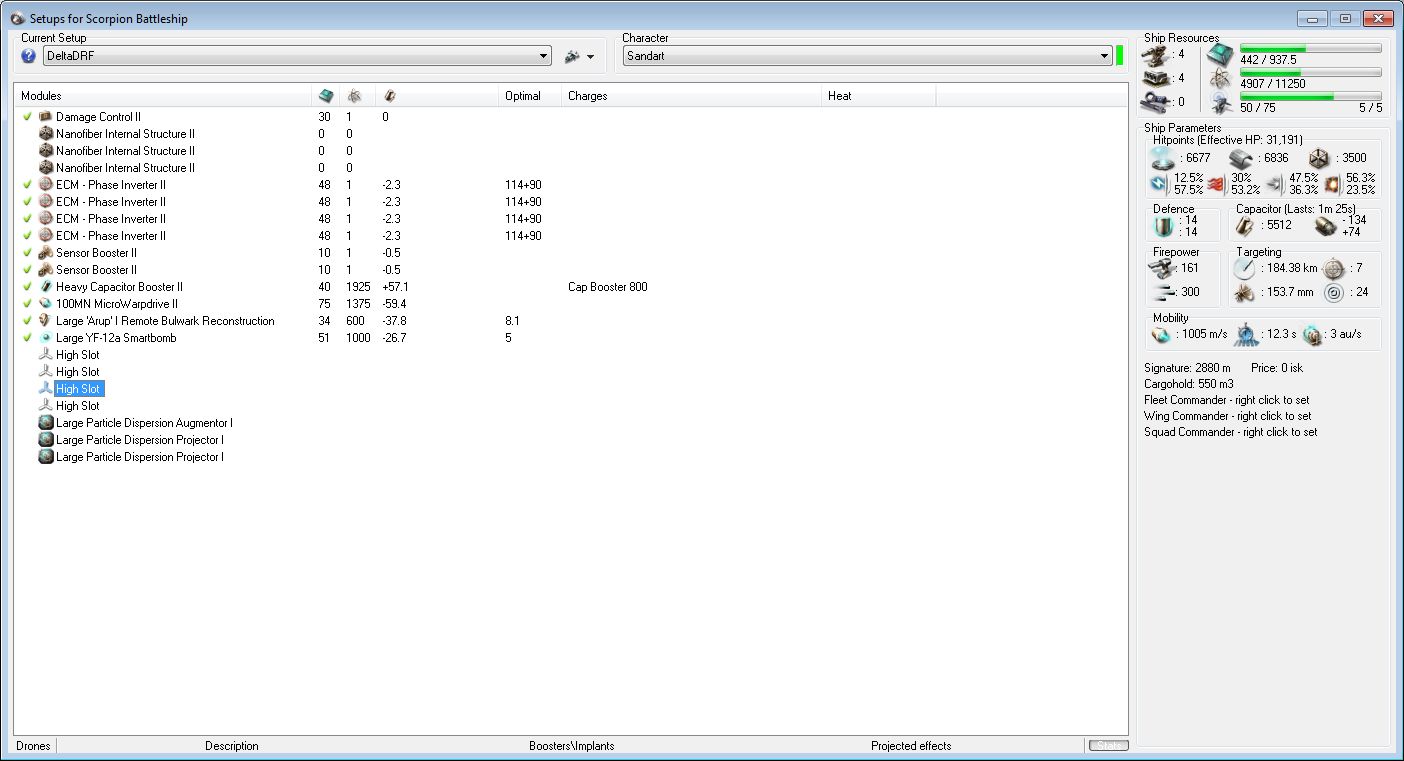Click the green indicator beside the Character dropdown
Screen dimensions: 1404x761
[x=1120, y=56]
